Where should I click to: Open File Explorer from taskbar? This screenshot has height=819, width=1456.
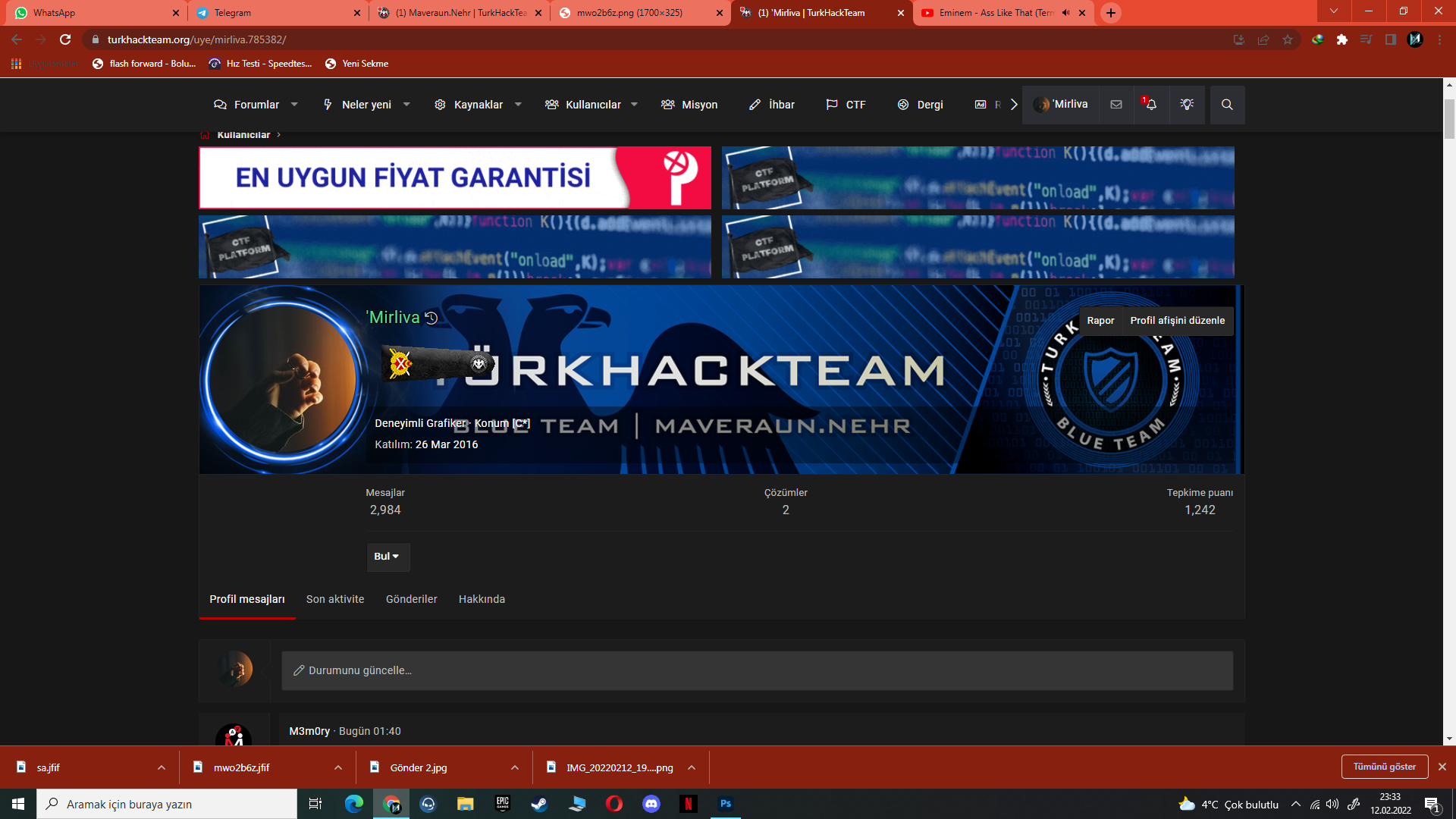pyautogui.click(x=465, y=804)
